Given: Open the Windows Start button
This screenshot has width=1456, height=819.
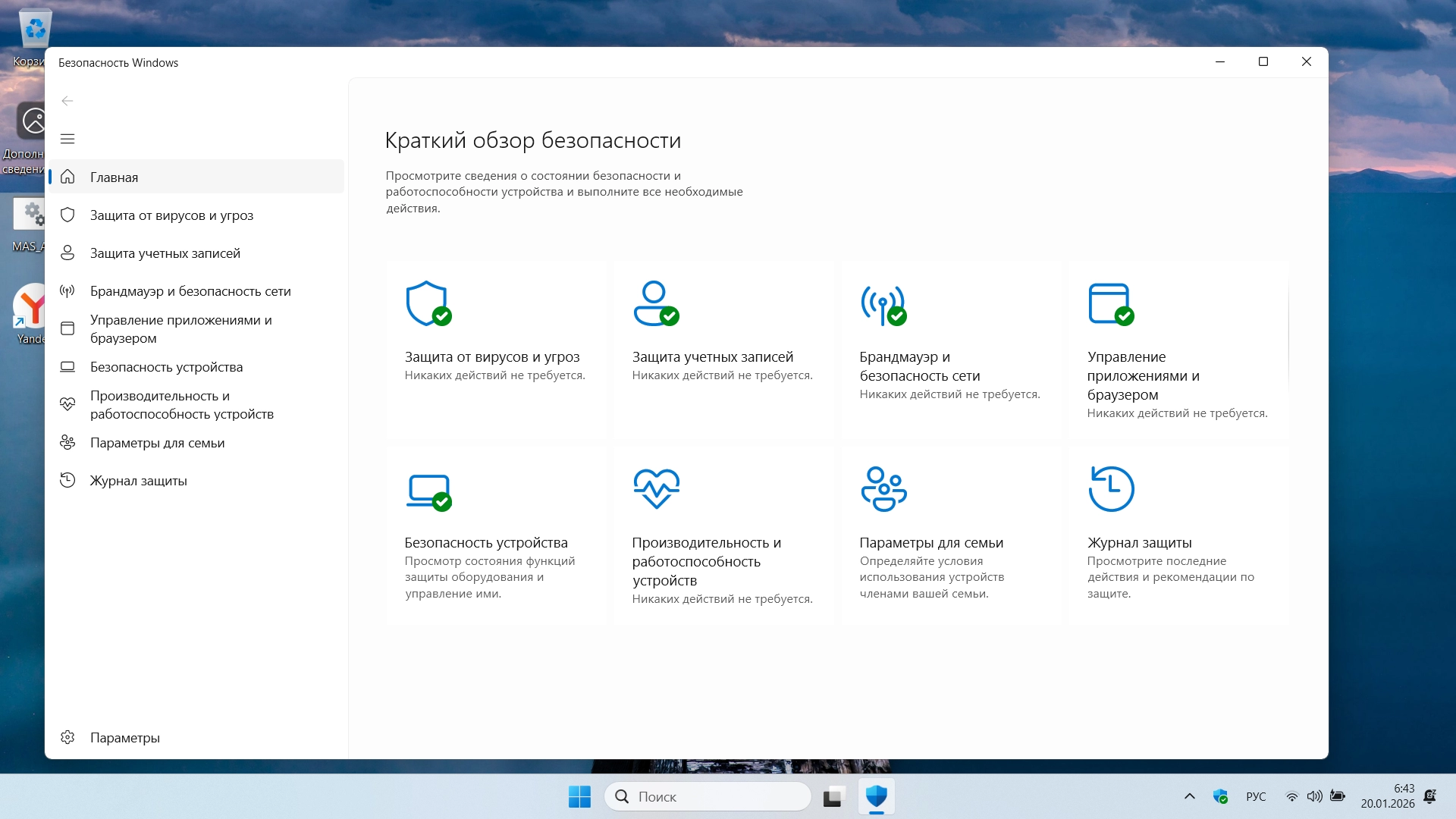Looking at the screenshot, I should point(579,796).
